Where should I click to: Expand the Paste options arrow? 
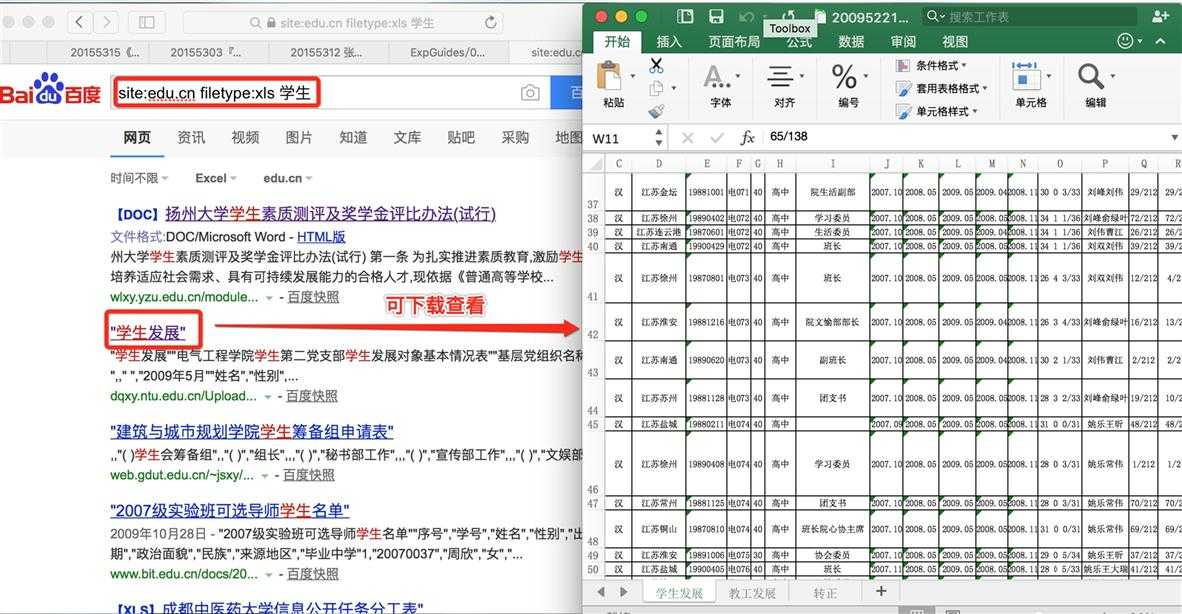632,76
